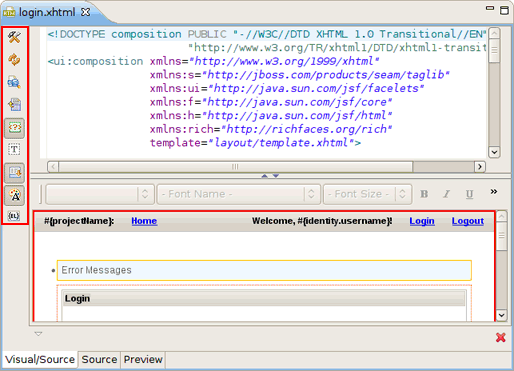This screenshot has height=371, width=514.
Task: Open the Font Name dropdown
Action: [x=239, y=194]
